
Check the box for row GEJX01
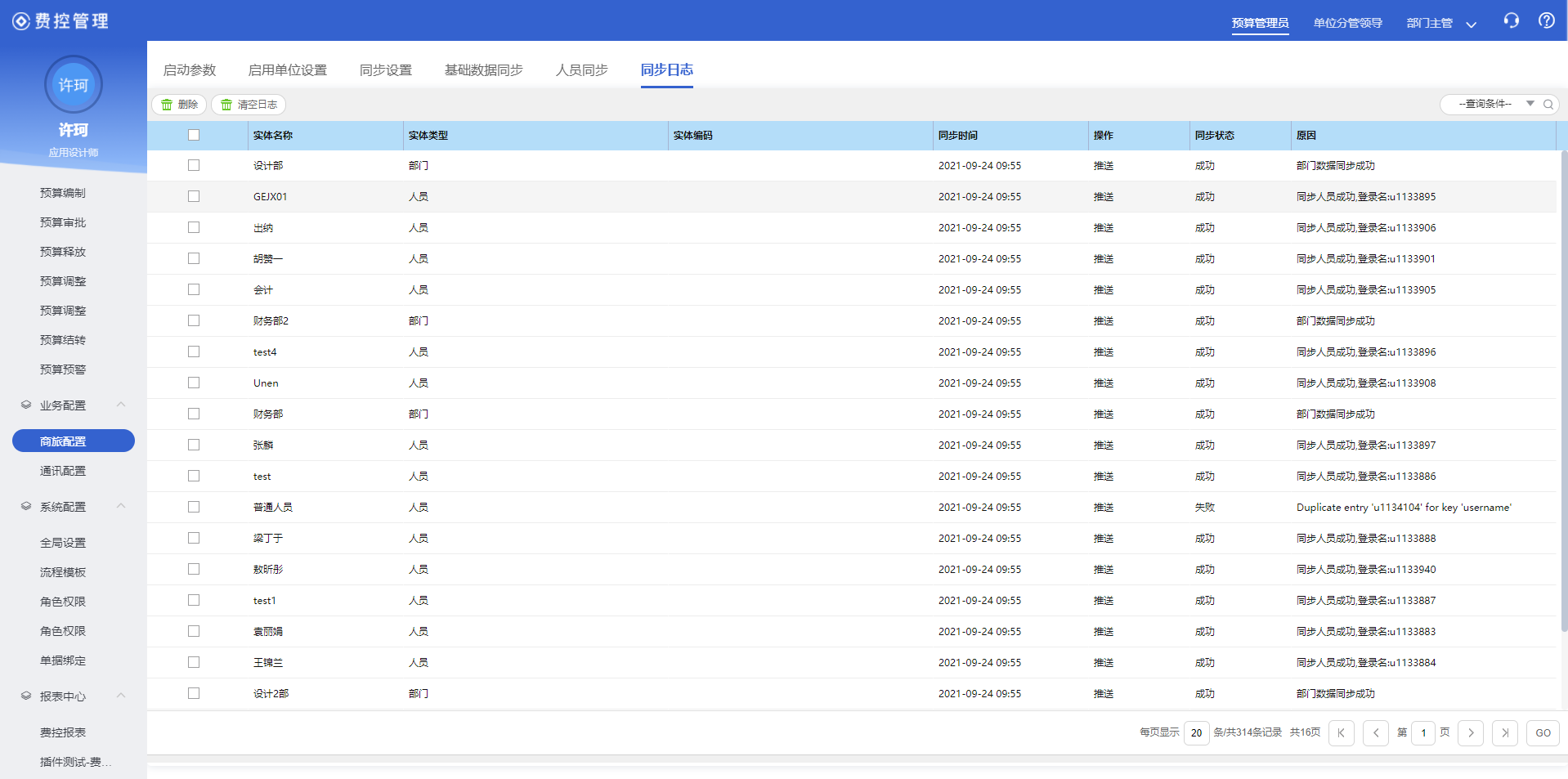[194, 196]
